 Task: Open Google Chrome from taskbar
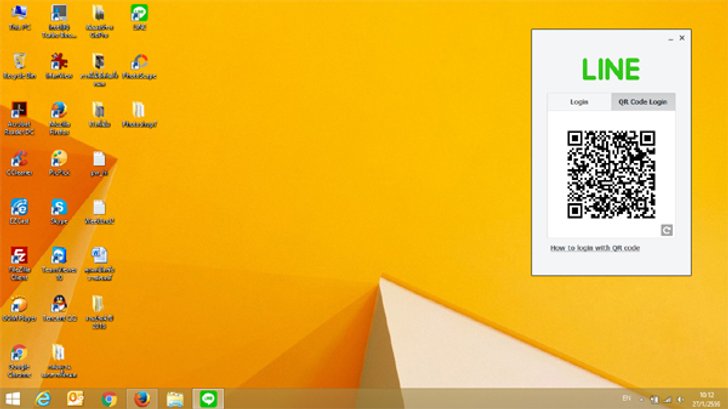(x=109, y=399)
